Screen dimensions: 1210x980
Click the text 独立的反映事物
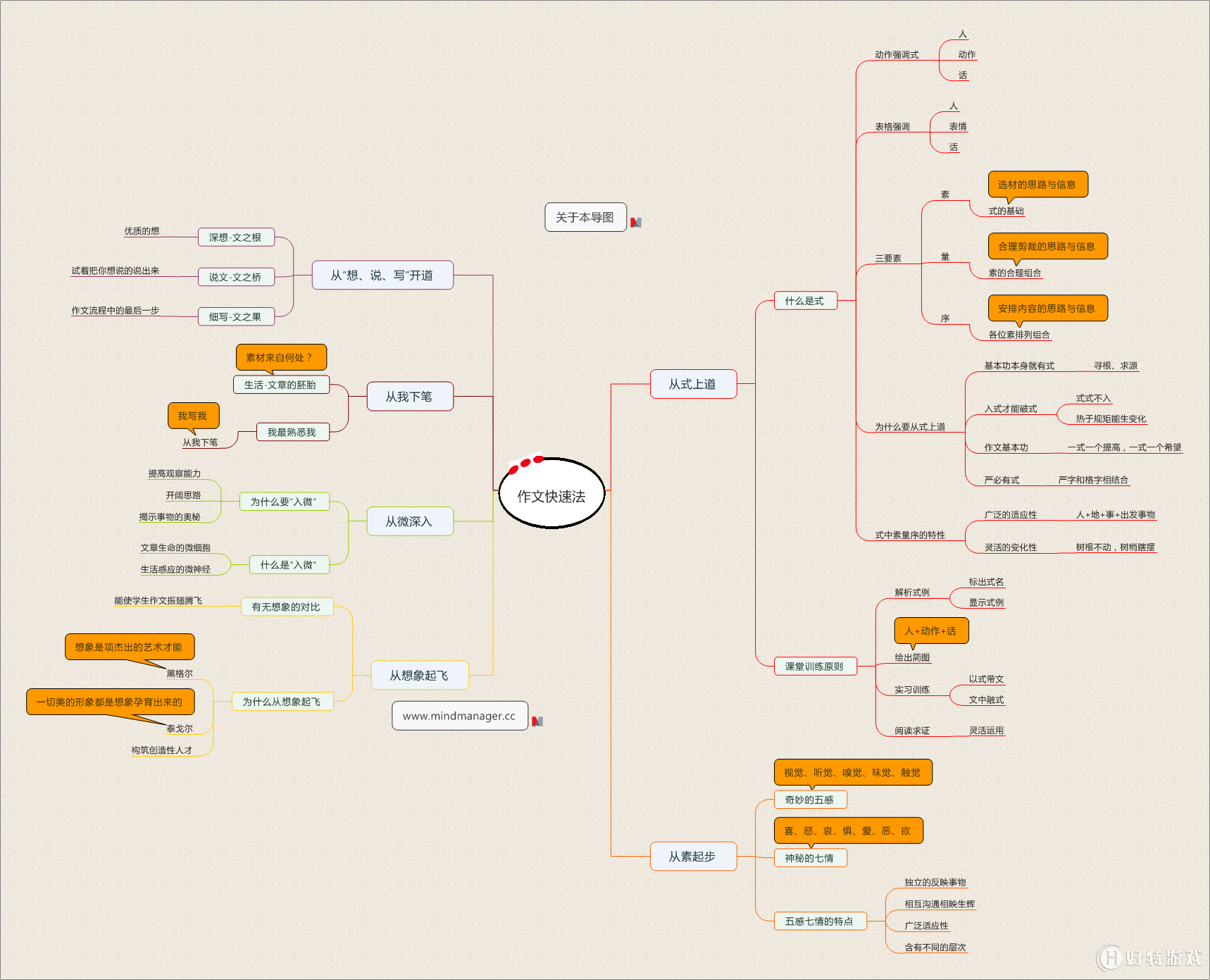click(x=935, y=883)
